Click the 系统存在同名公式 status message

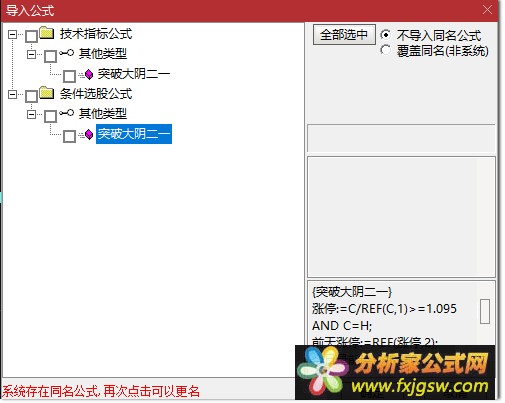pyautogui.click(x=101, y=391)
